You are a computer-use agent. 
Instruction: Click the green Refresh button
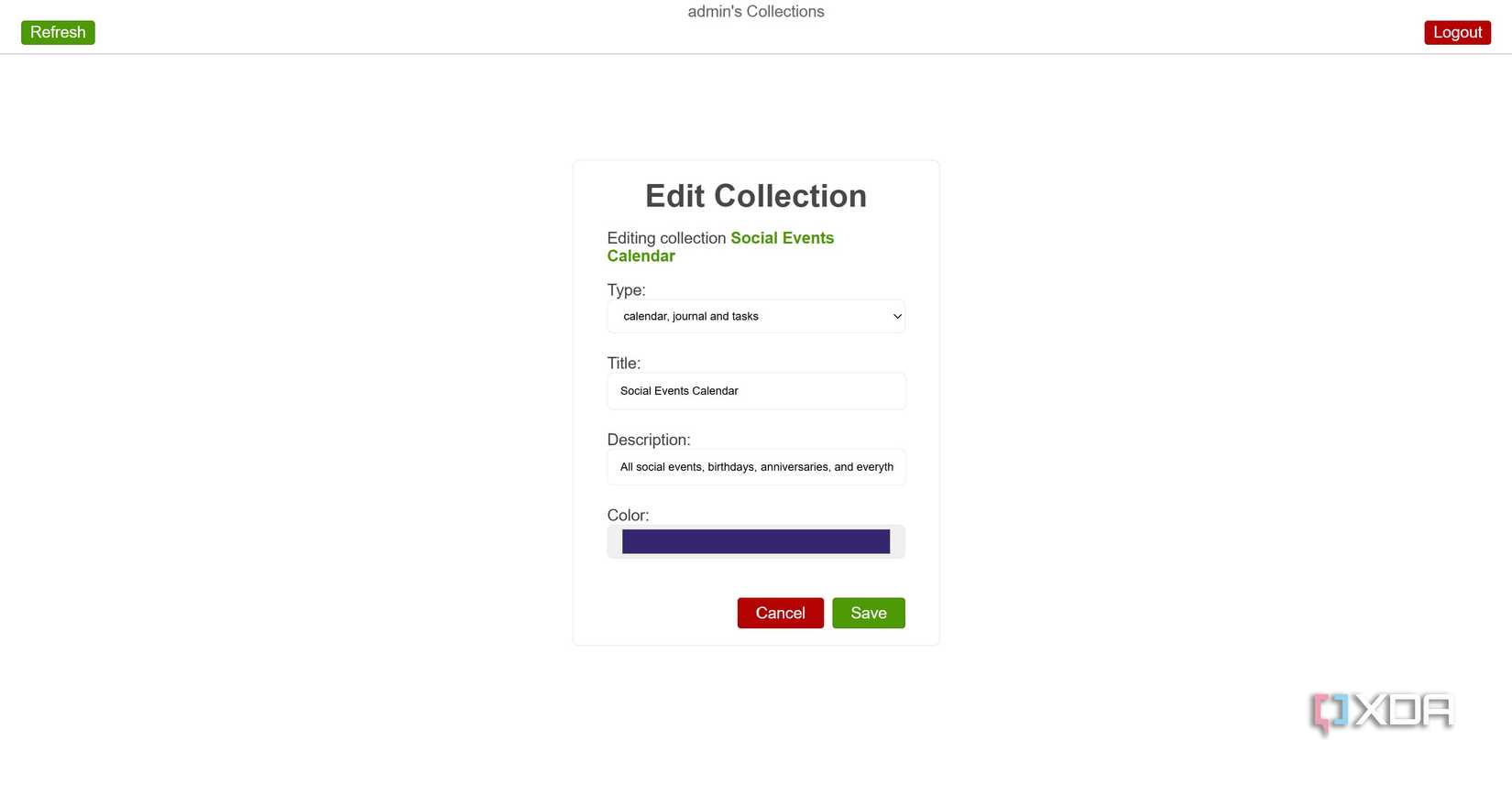(x=58, y=33)
